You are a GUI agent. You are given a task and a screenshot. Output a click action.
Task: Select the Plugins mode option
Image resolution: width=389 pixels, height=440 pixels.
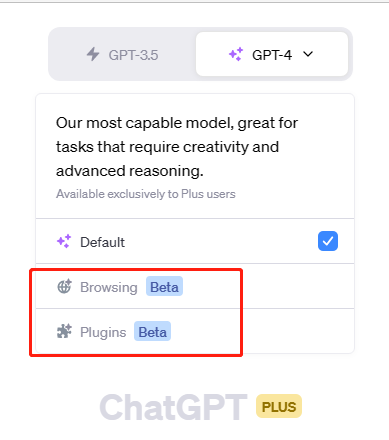pos(195,331)
